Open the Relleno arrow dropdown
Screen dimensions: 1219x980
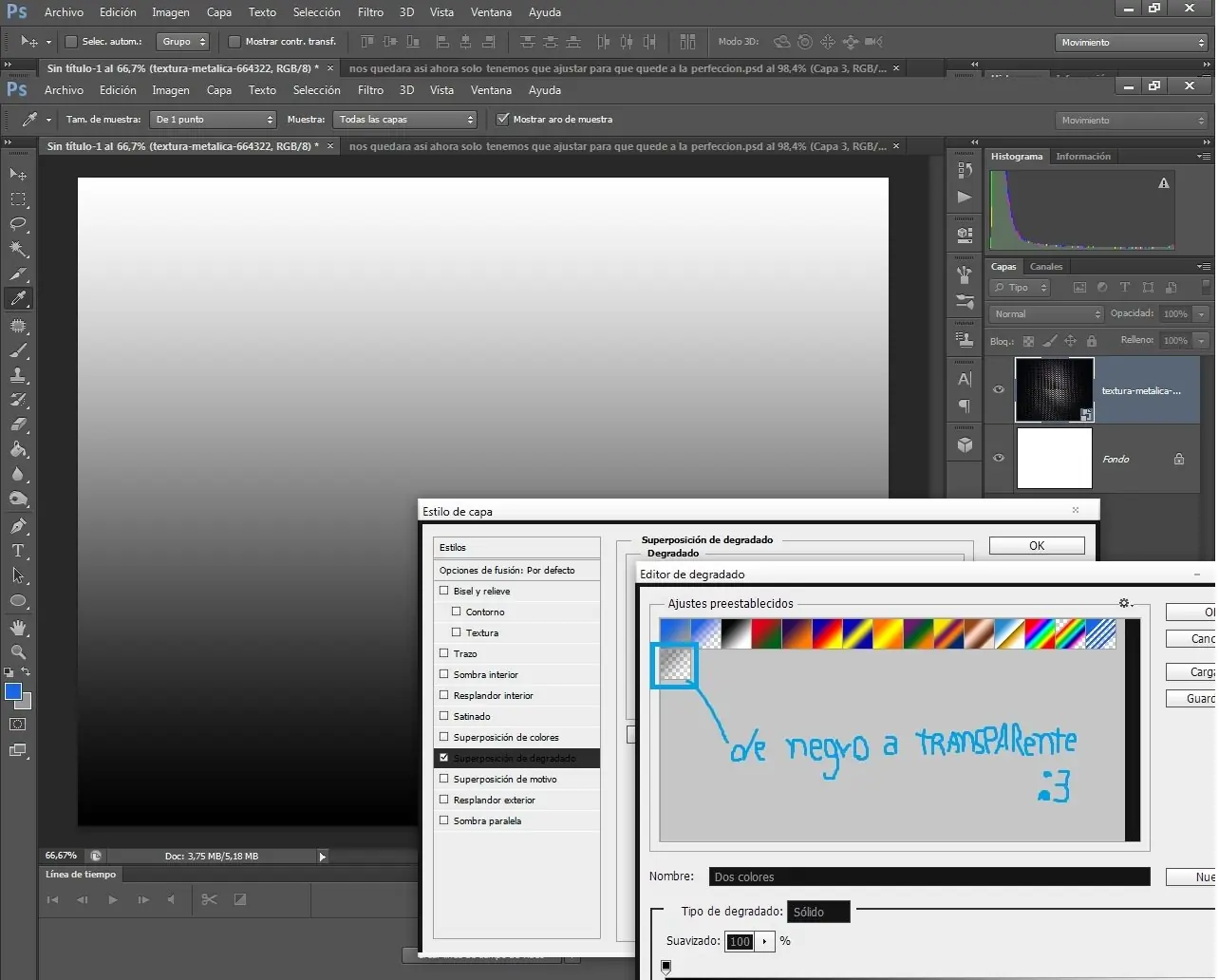tap(1201, 341)
